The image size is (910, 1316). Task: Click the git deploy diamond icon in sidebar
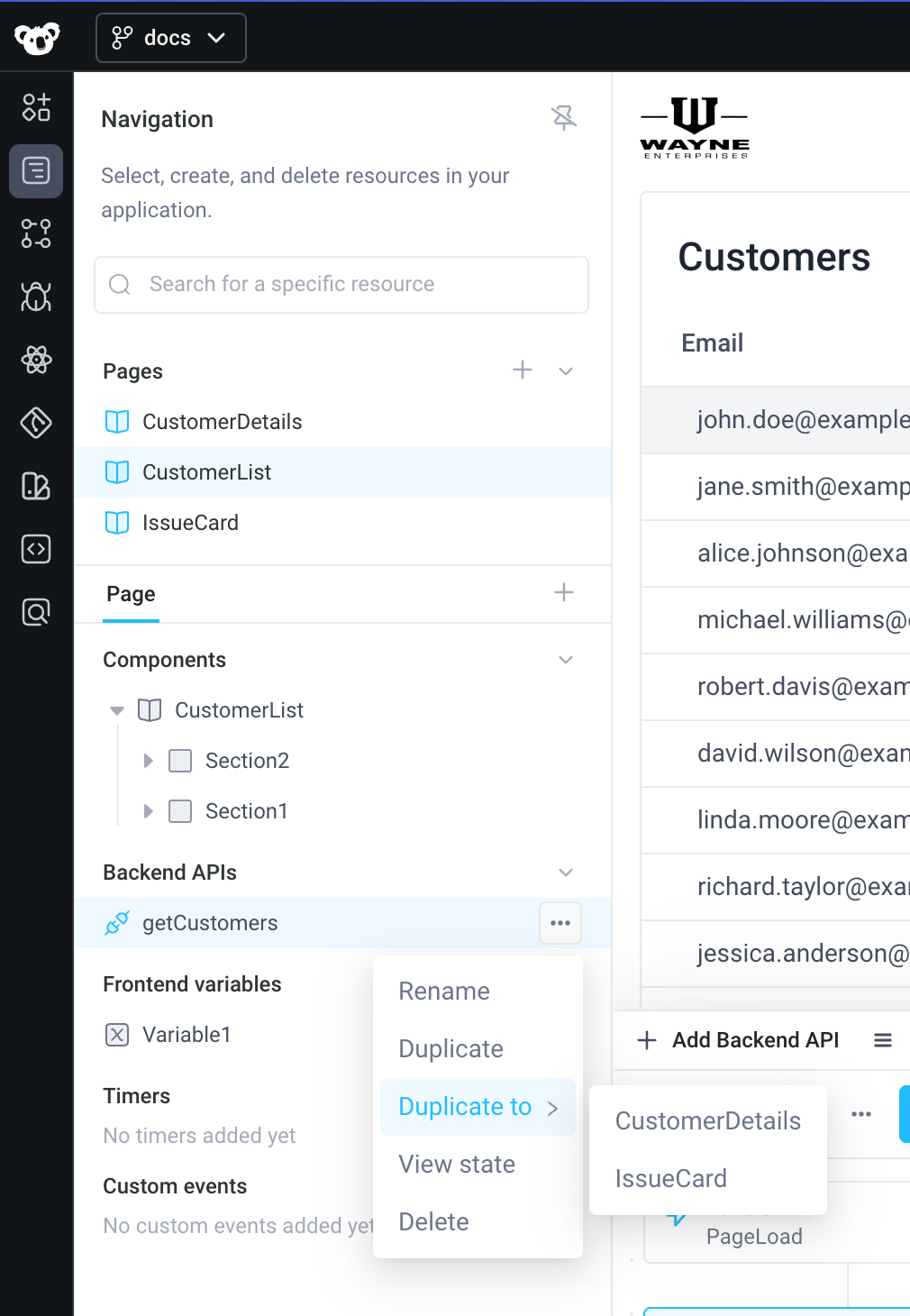click(x=36, y=423)
